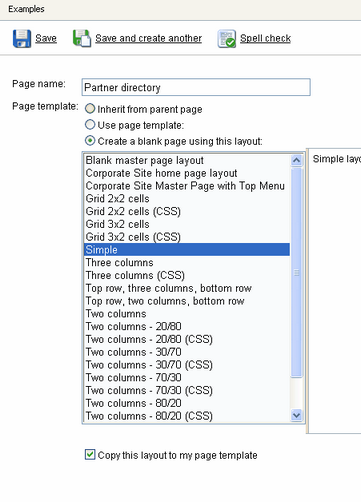This screenshot has width=361, height=502.
Task: Select Grid 2x2 cells layout
Action: [187, 199]
